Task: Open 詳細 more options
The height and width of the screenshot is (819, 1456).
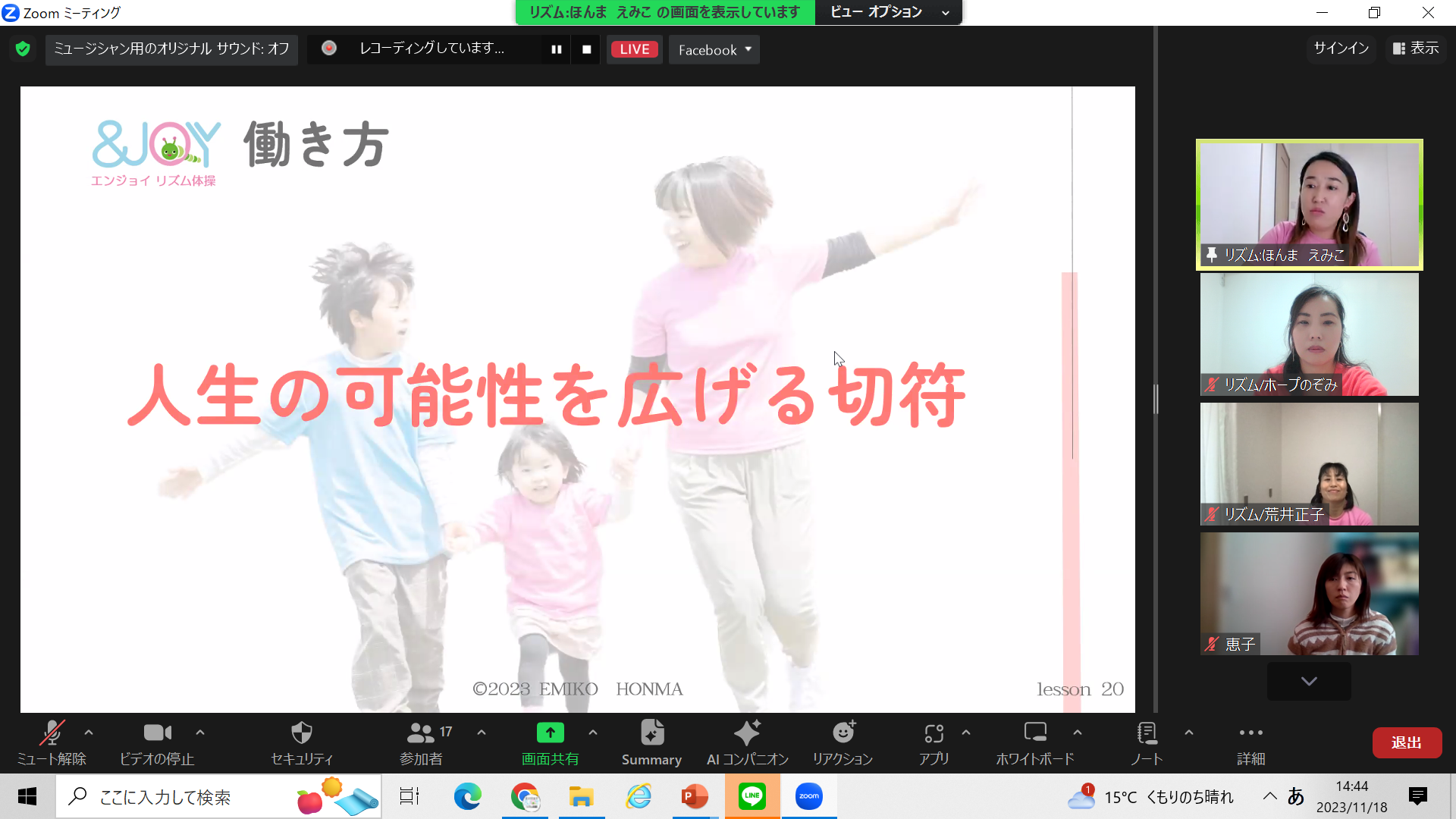Action: coord(1251,743)
